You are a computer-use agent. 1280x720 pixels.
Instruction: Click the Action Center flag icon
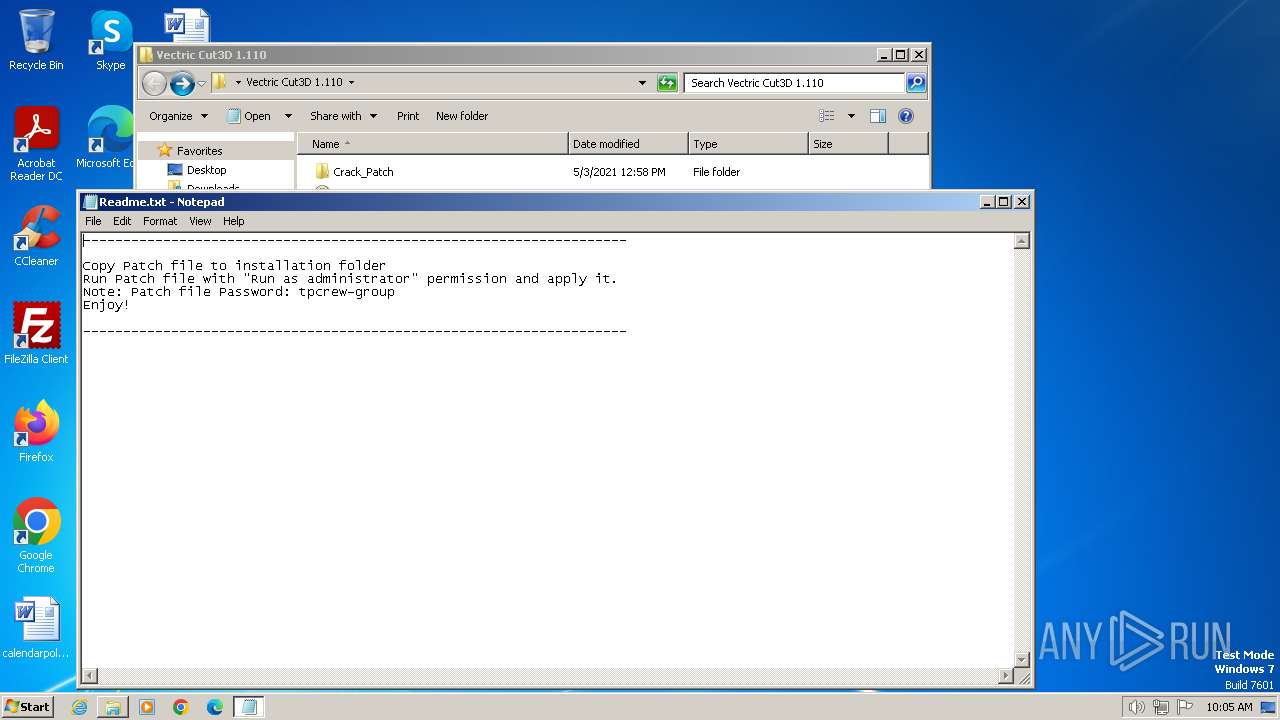tap(1186, 707)
